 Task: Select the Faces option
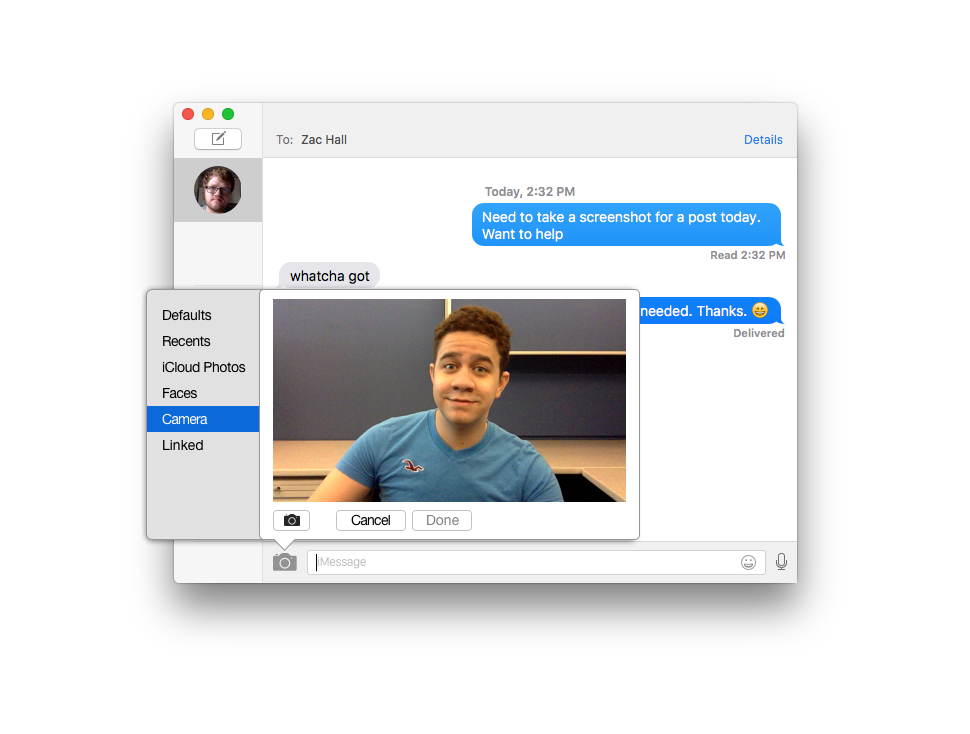180,393
